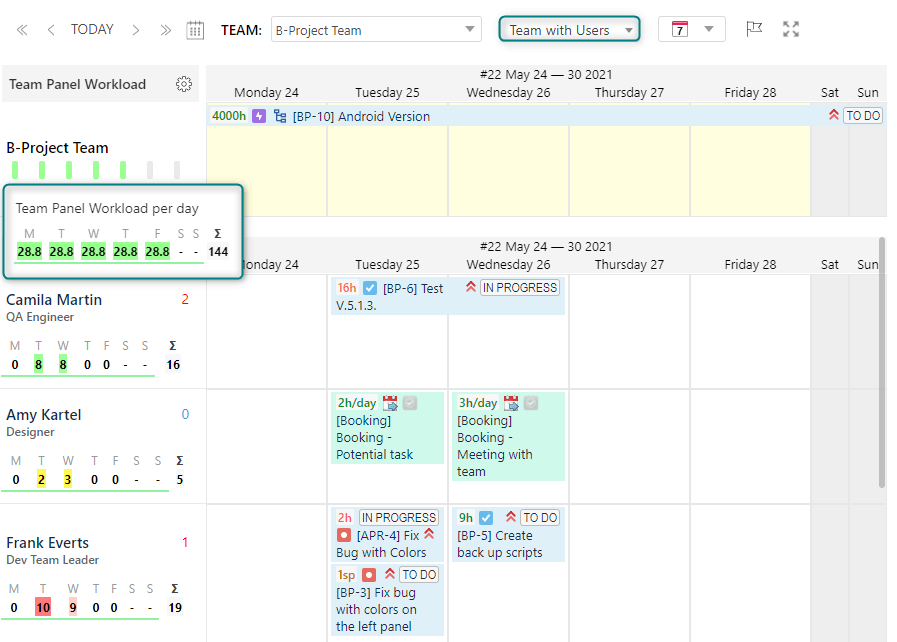Open the Team with Users view dropdown

point(568,29)
